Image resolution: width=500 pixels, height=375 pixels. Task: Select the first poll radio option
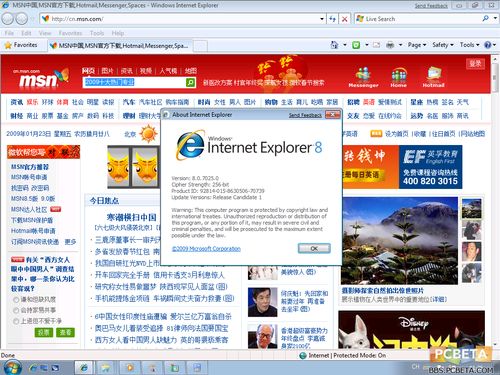click(x=16, y=300)
